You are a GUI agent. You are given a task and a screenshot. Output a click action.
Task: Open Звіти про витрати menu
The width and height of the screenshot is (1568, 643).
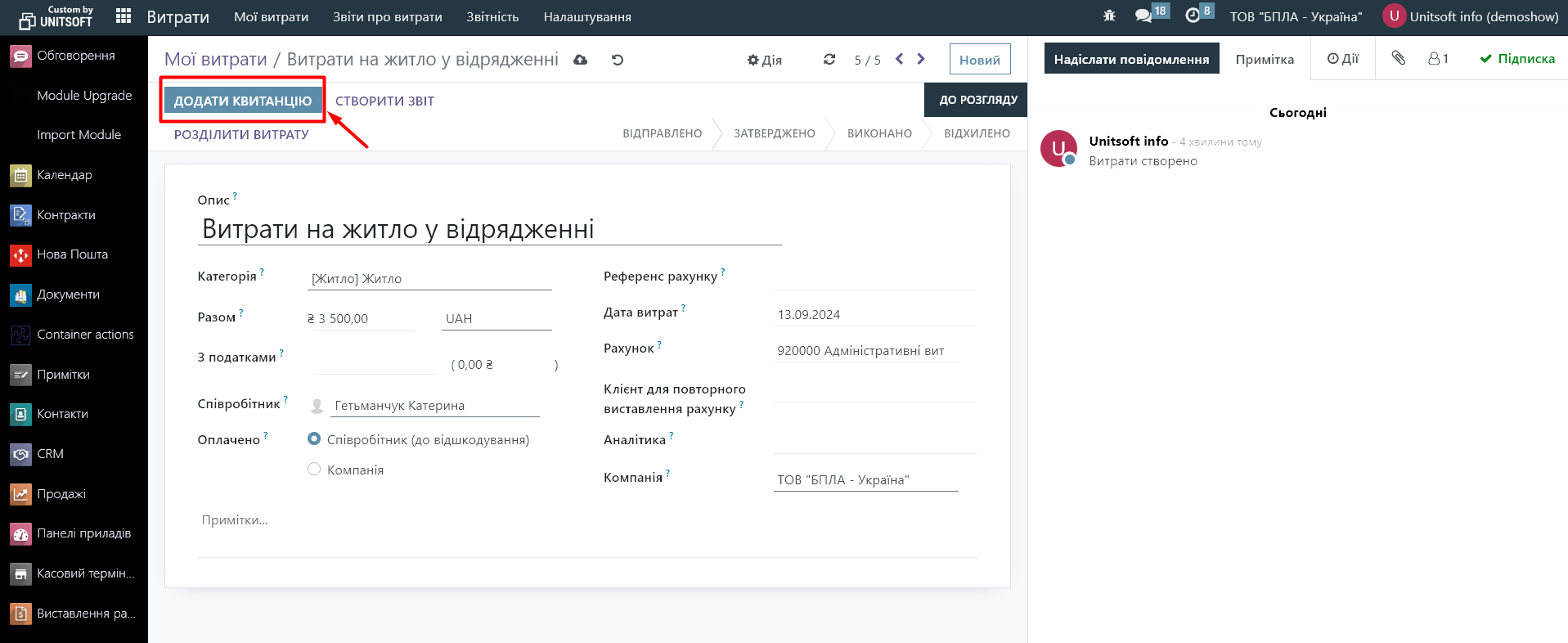(x=387, y=17)
